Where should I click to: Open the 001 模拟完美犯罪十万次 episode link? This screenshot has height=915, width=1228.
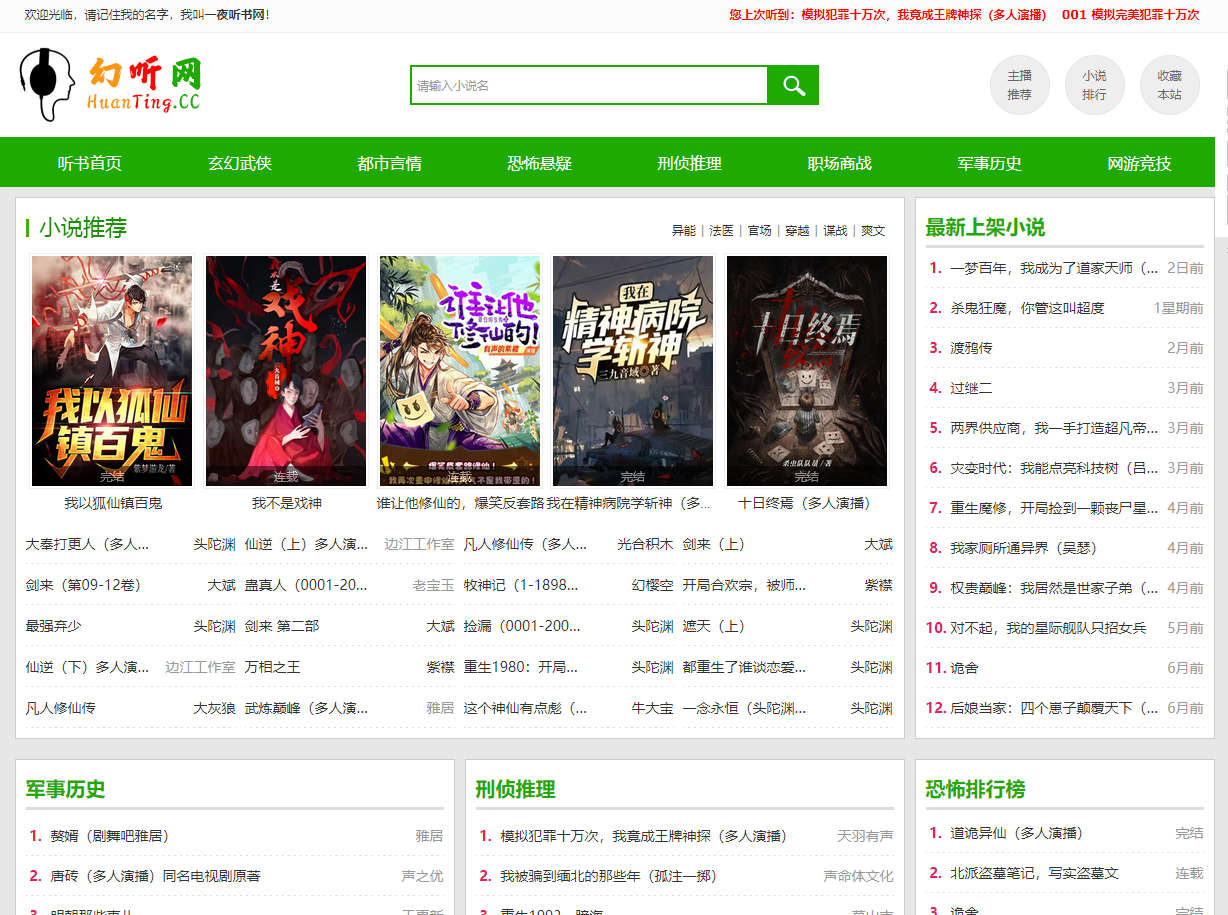click(1130, 15)
